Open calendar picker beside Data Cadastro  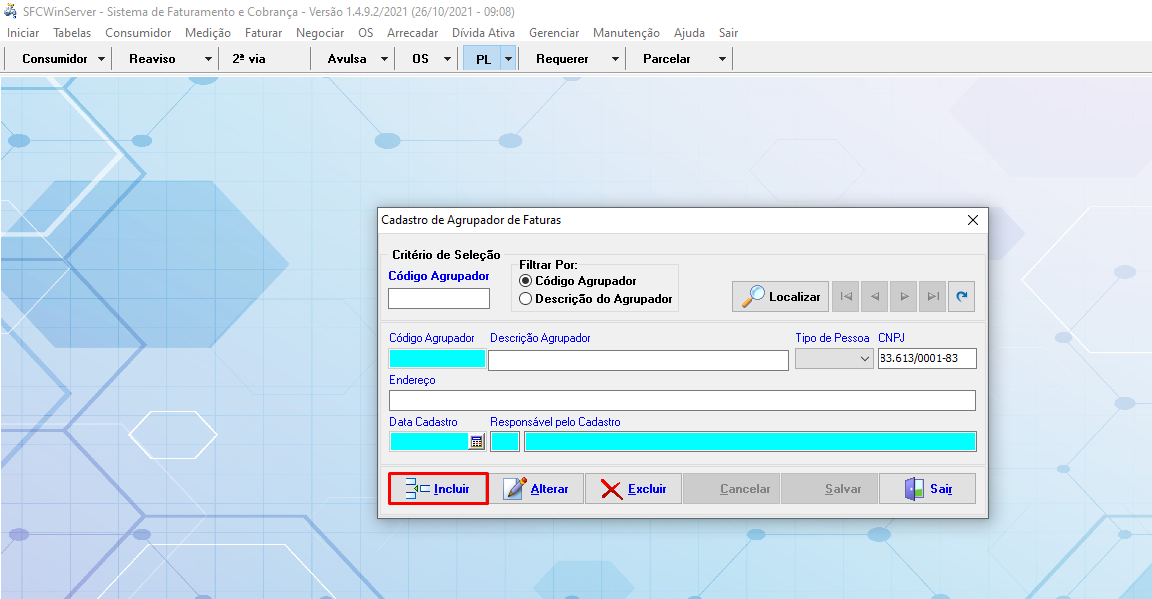tap(477, 442)
